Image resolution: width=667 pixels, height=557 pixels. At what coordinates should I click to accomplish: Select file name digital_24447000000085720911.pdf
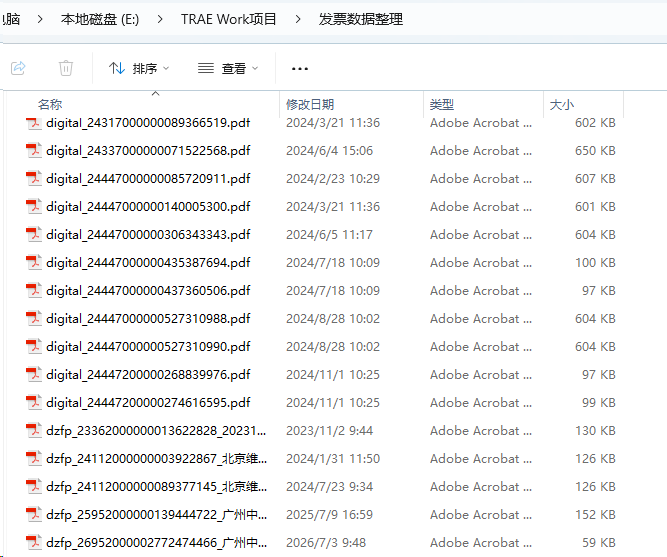click(x=148, y=179)
